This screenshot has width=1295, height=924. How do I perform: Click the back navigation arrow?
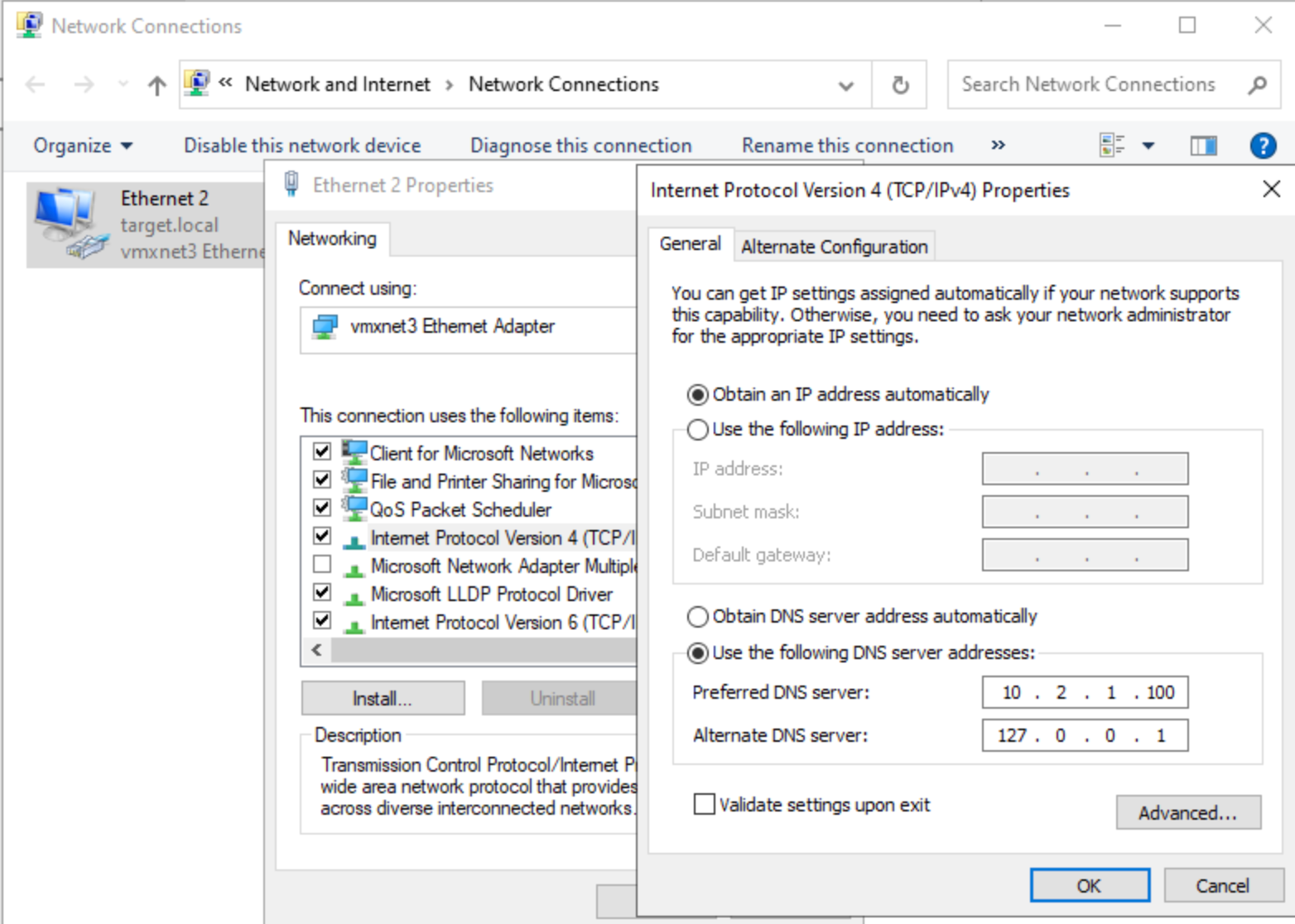[x=36, y=84]
